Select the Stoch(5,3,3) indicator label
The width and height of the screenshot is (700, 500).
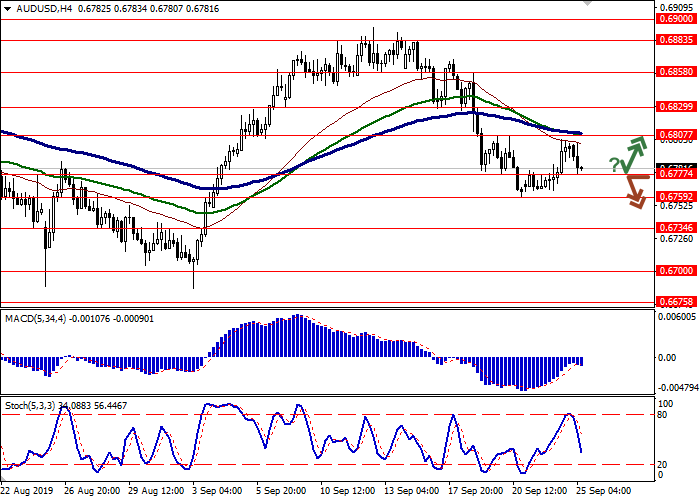tap(30, 405)
